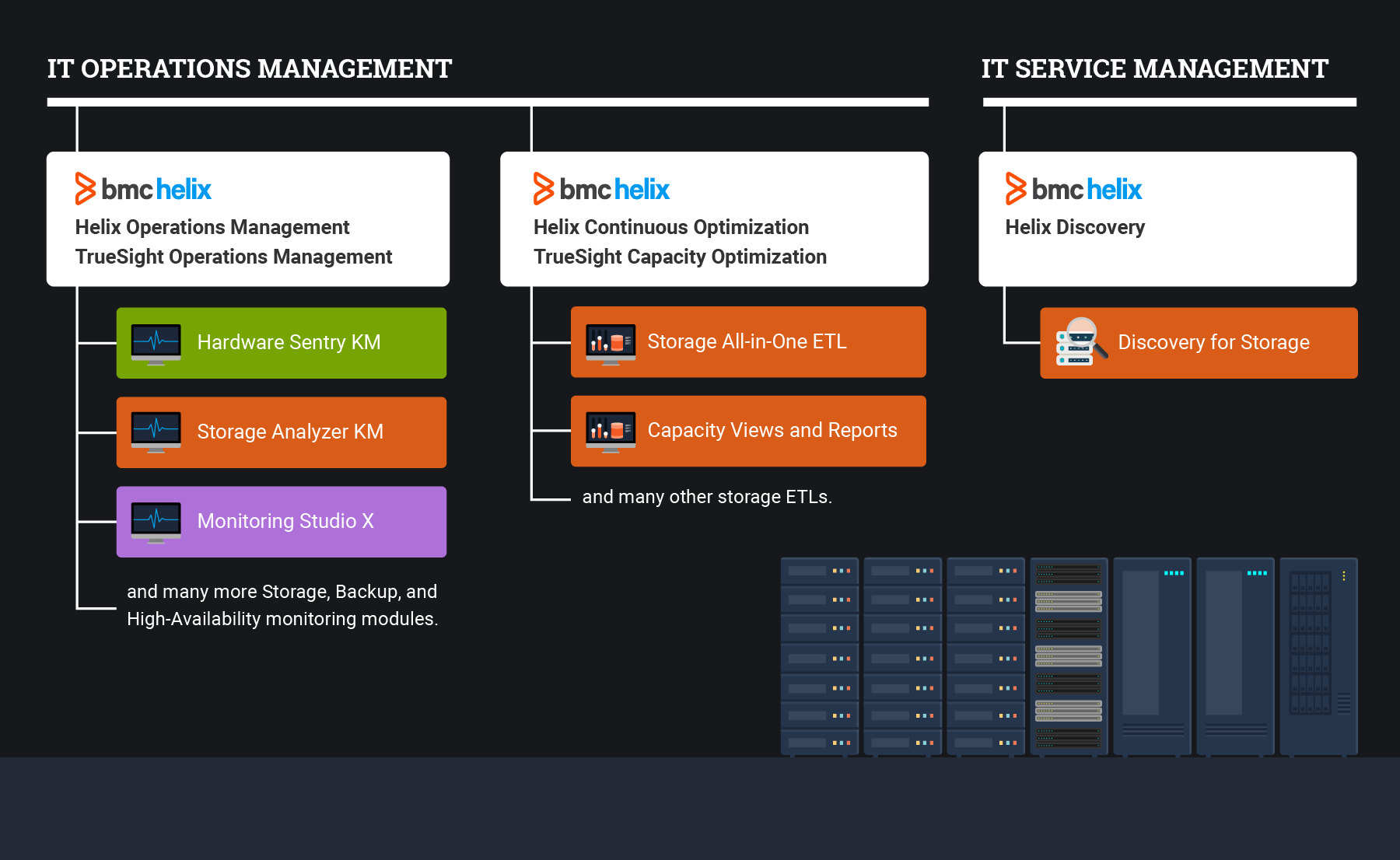Click the robot magnifier icon on Discovery for Storage
Image resolution: width=1400 pixels, height=860 pixels.
(1081, 342)
